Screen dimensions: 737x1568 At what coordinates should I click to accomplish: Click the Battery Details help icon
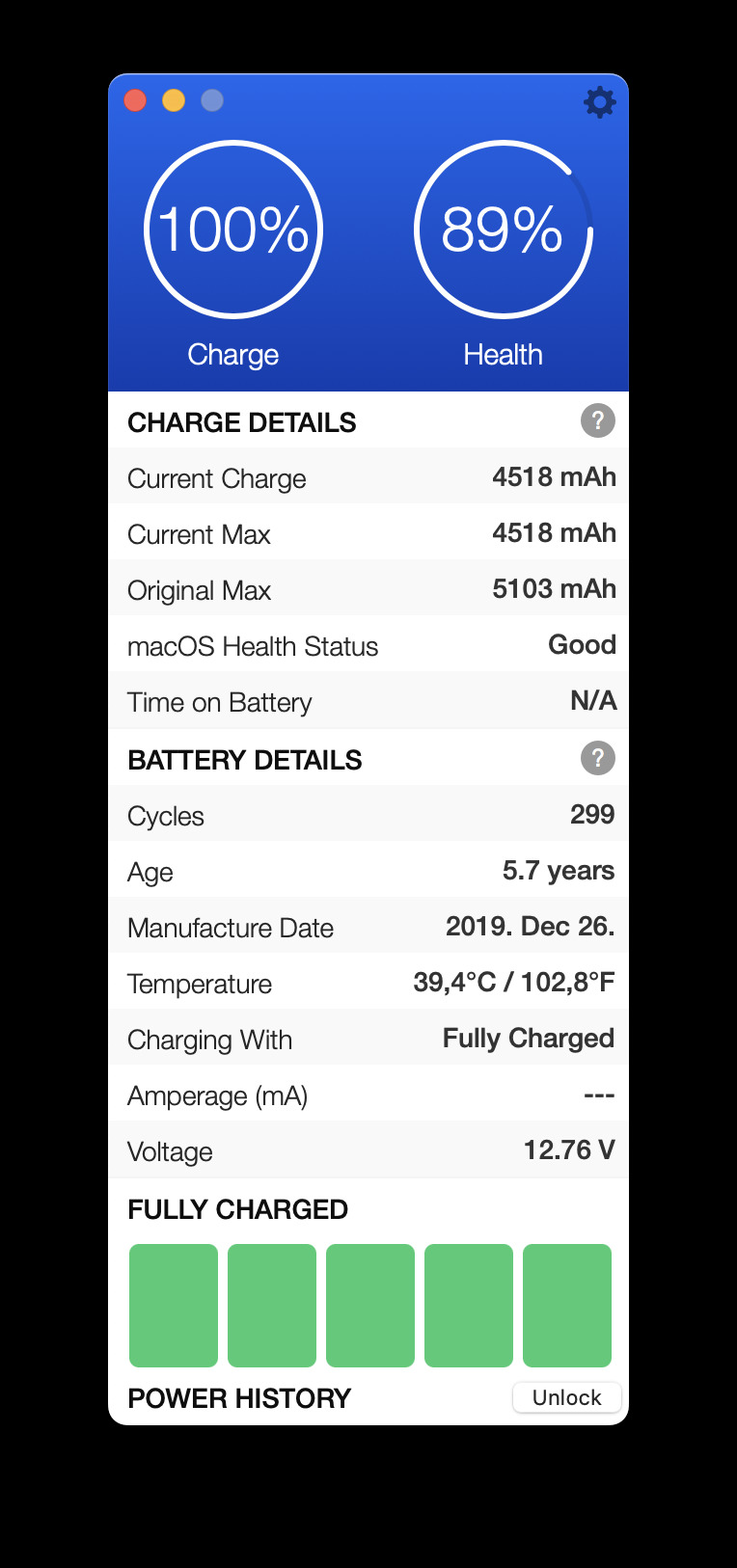(x=597, y=758)
